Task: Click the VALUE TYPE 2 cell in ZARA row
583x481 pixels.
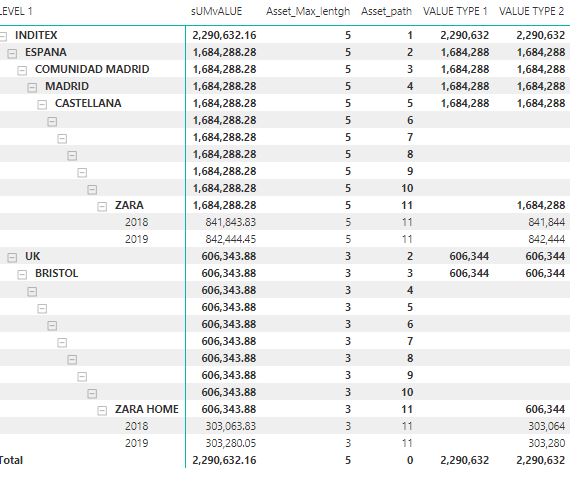Action: (541, 205)
